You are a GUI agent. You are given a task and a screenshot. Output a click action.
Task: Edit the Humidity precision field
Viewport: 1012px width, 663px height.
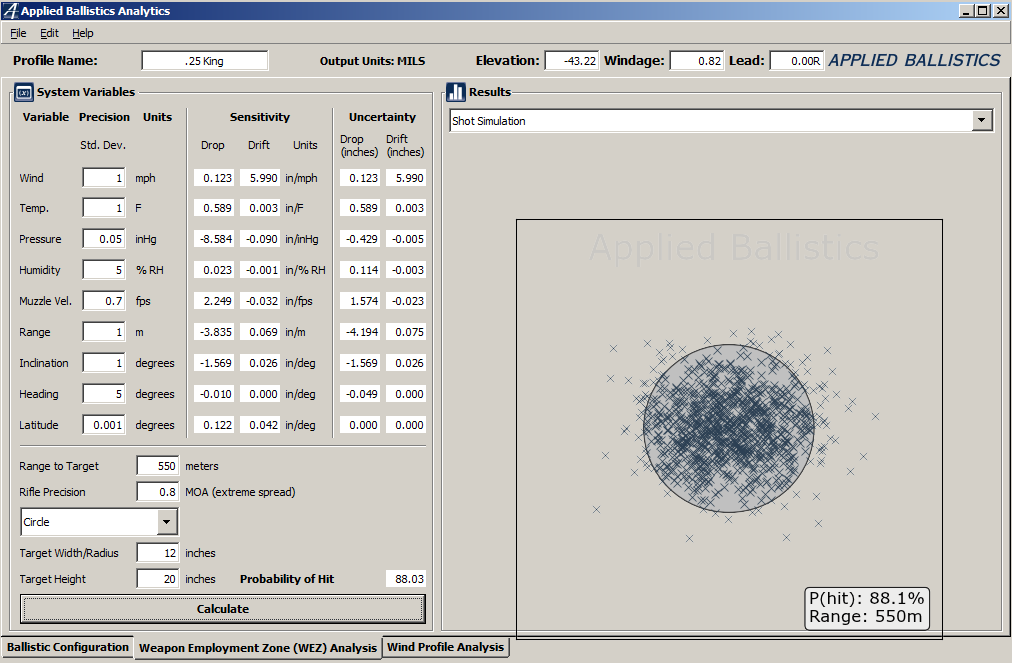[104, 270]
